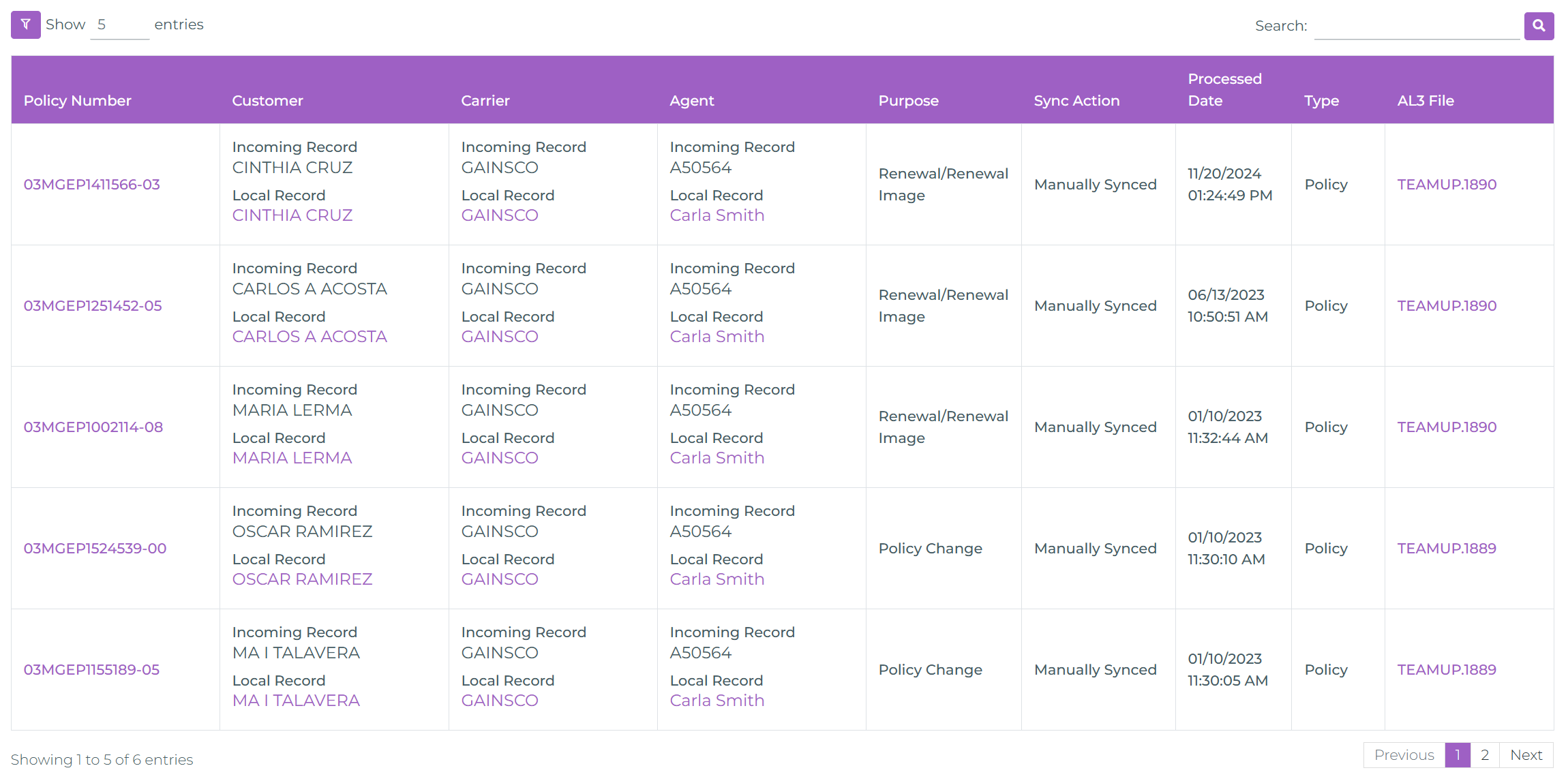Open Carla Smith agent link in last row
Screen dimensions: 1568x781
pos(717,701)
